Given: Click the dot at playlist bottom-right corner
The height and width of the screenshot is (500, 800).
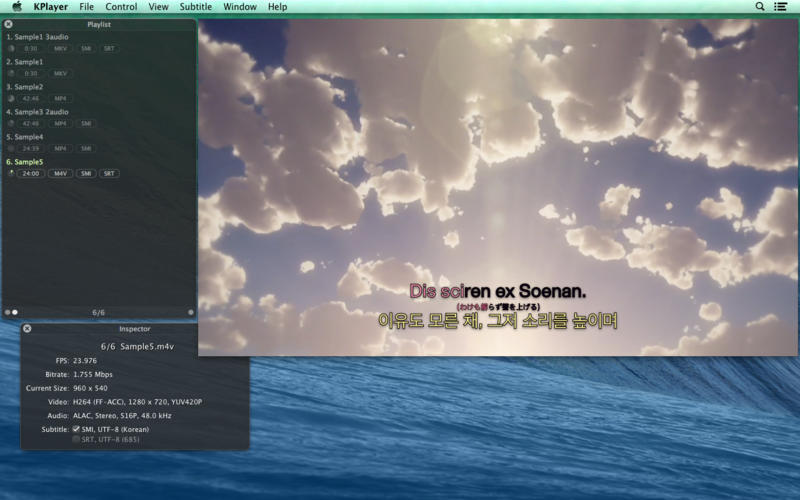Looking at the screenshot, I should [191, 312].
